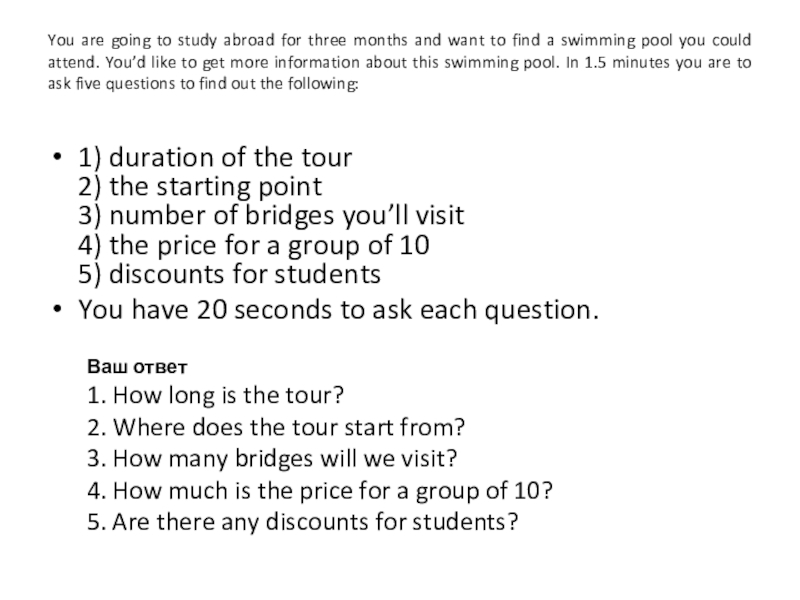Click the bold heading "Ваш ответ"
The image size is (800, 600).
click(x=130, y=364)
